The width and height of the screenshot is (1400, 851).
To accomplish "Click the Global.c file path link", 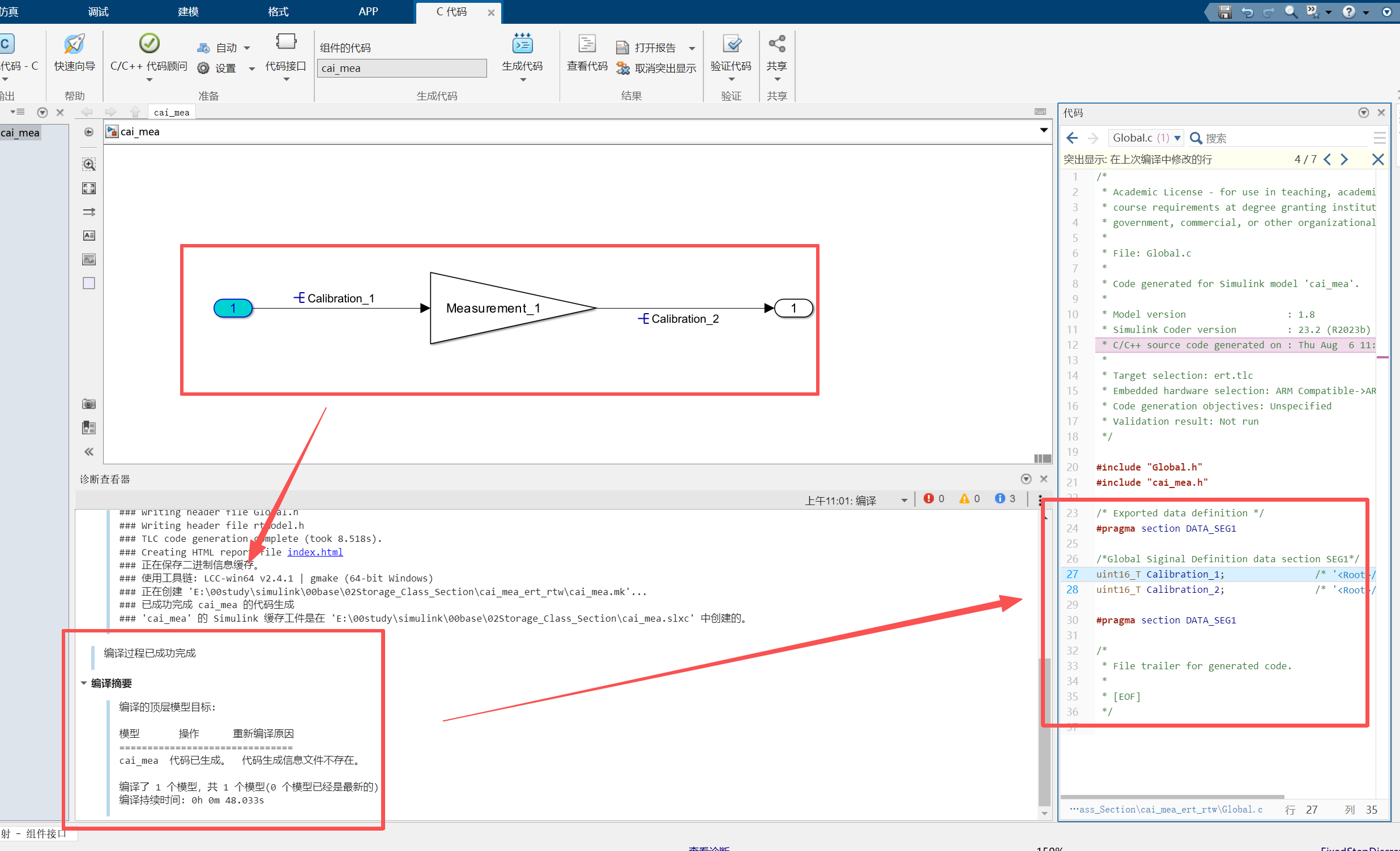I will tap(1166, 810).
